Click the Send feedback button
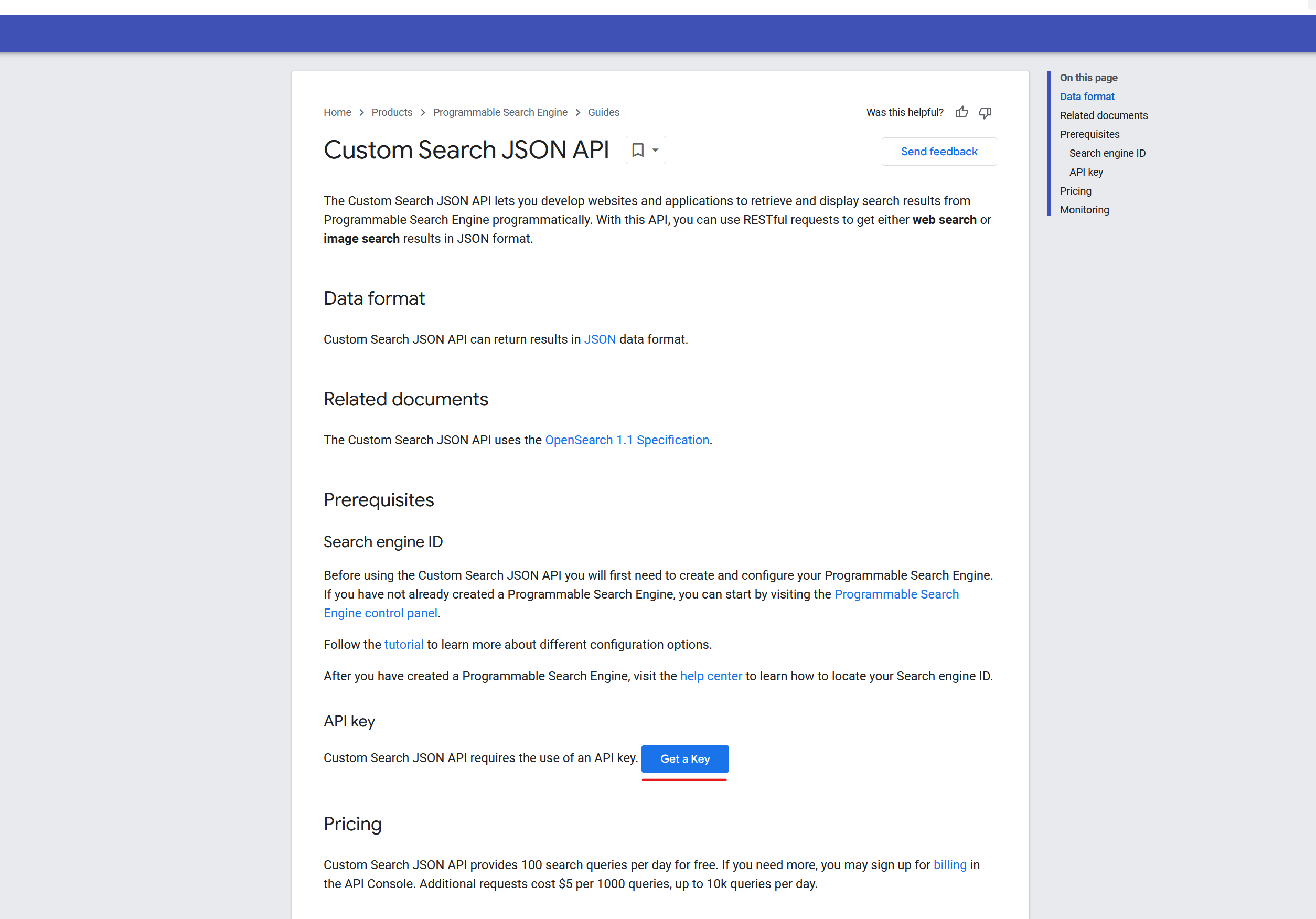This screenshot has height=919, width=1316. coord(939,152)
